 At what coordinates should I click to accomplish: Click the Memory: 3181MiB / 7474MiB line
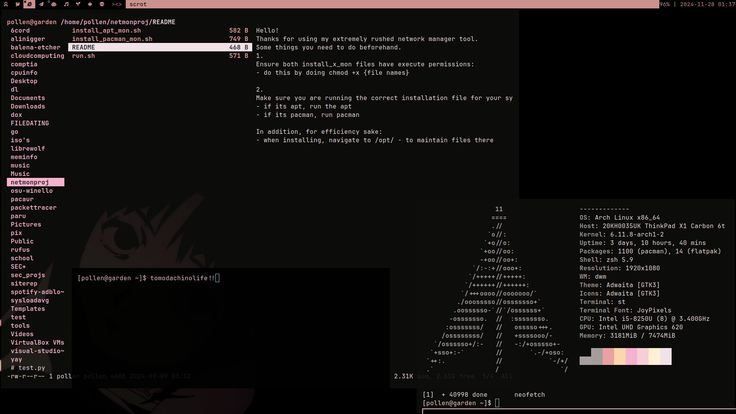[628, 337]
